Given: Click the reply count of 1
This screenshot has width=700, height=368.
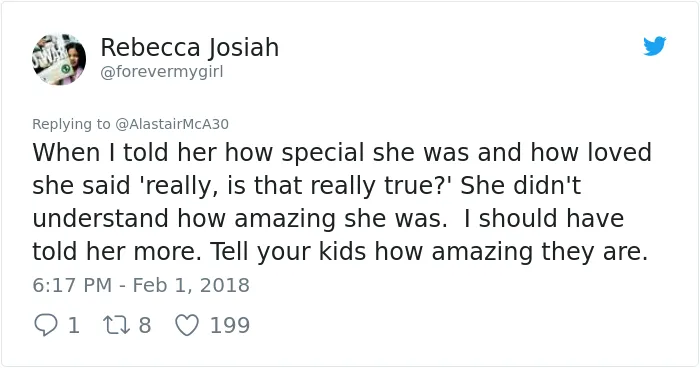Looking at the screenshot, I should click(74, 325).
